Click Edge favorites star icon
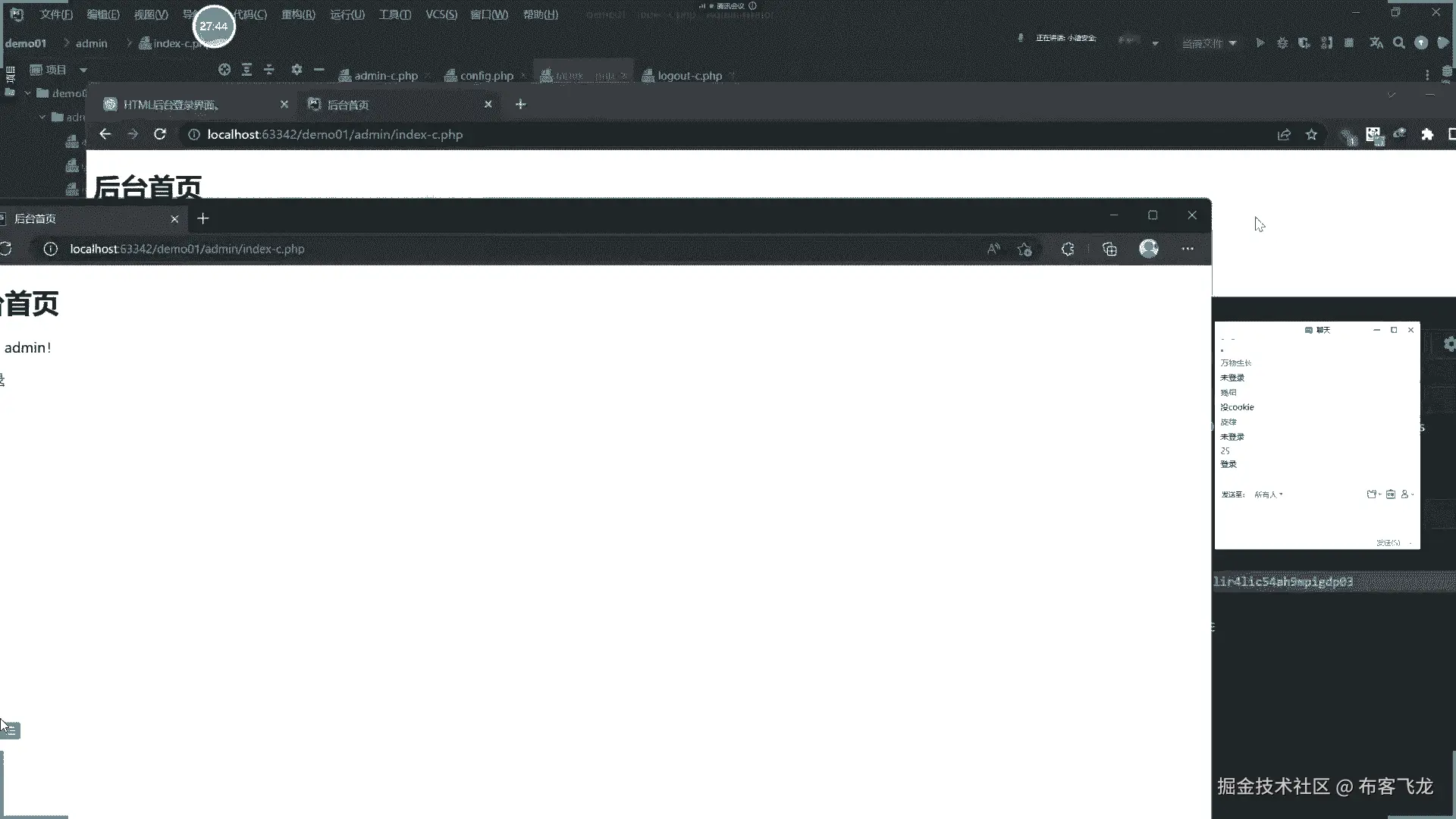The height and width of the screenshot is (819, 1456). [x=1025, y=249]
